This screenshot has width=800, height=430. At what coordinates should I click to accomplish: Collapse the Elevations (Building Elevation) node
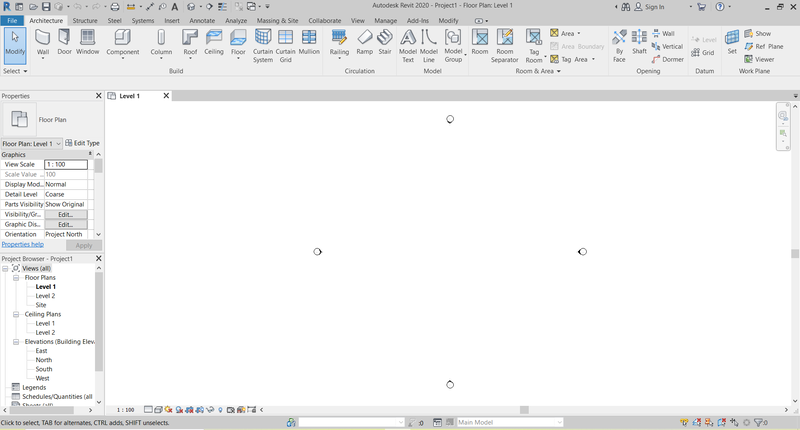point(16,342)
